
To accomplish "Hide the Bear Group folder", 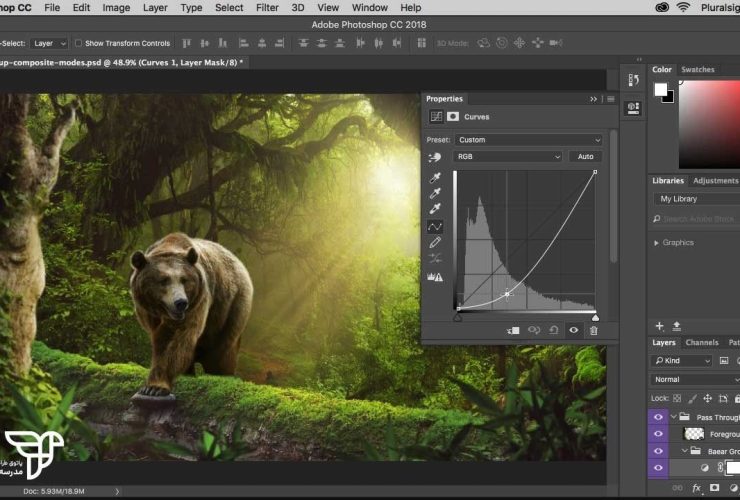I will click(x=658, y=451).
